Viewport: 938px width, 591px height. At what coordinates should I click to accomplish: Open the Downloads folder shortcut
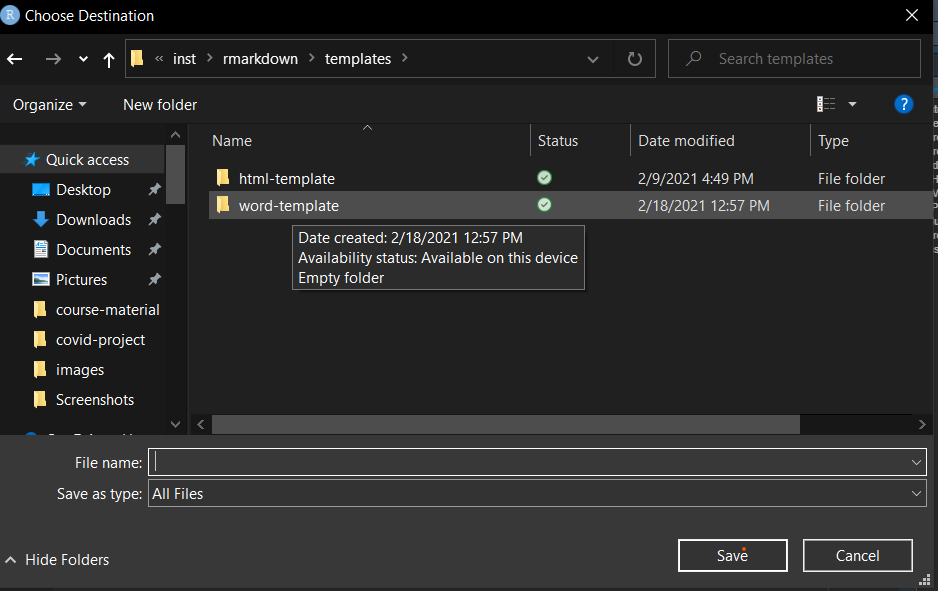pos(93,220)
